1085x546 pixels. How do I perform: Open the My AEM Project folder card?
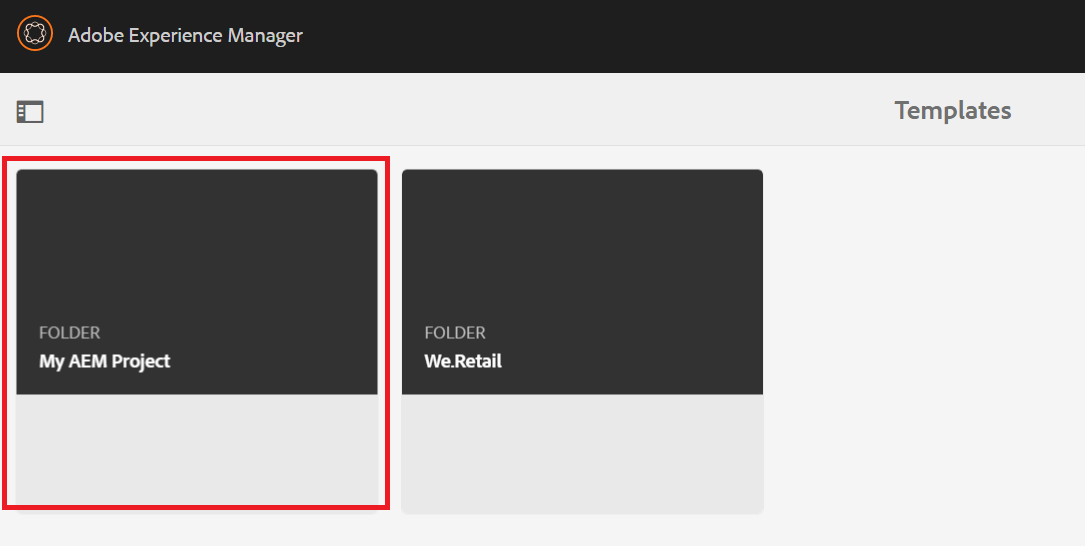[x=197, y=341]
